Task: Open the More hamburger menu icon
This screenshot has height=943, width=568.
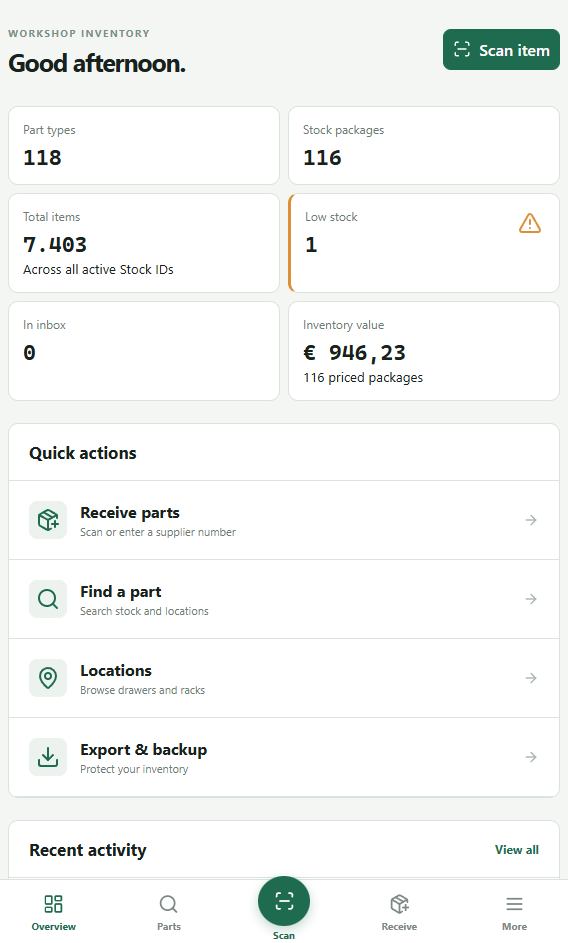Action: [x=514, y=904]
